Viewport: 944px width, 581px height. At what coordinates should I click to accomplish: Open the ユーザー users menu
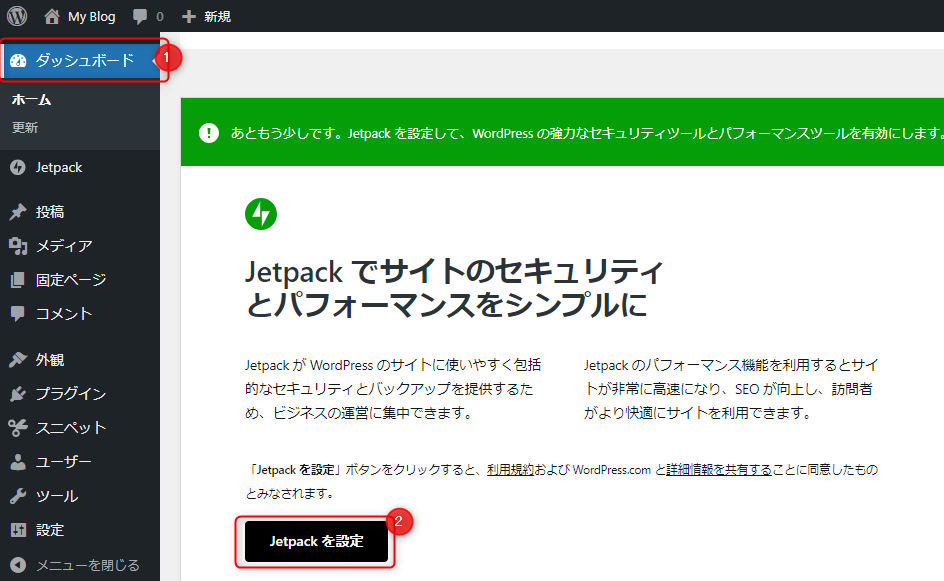63,462
